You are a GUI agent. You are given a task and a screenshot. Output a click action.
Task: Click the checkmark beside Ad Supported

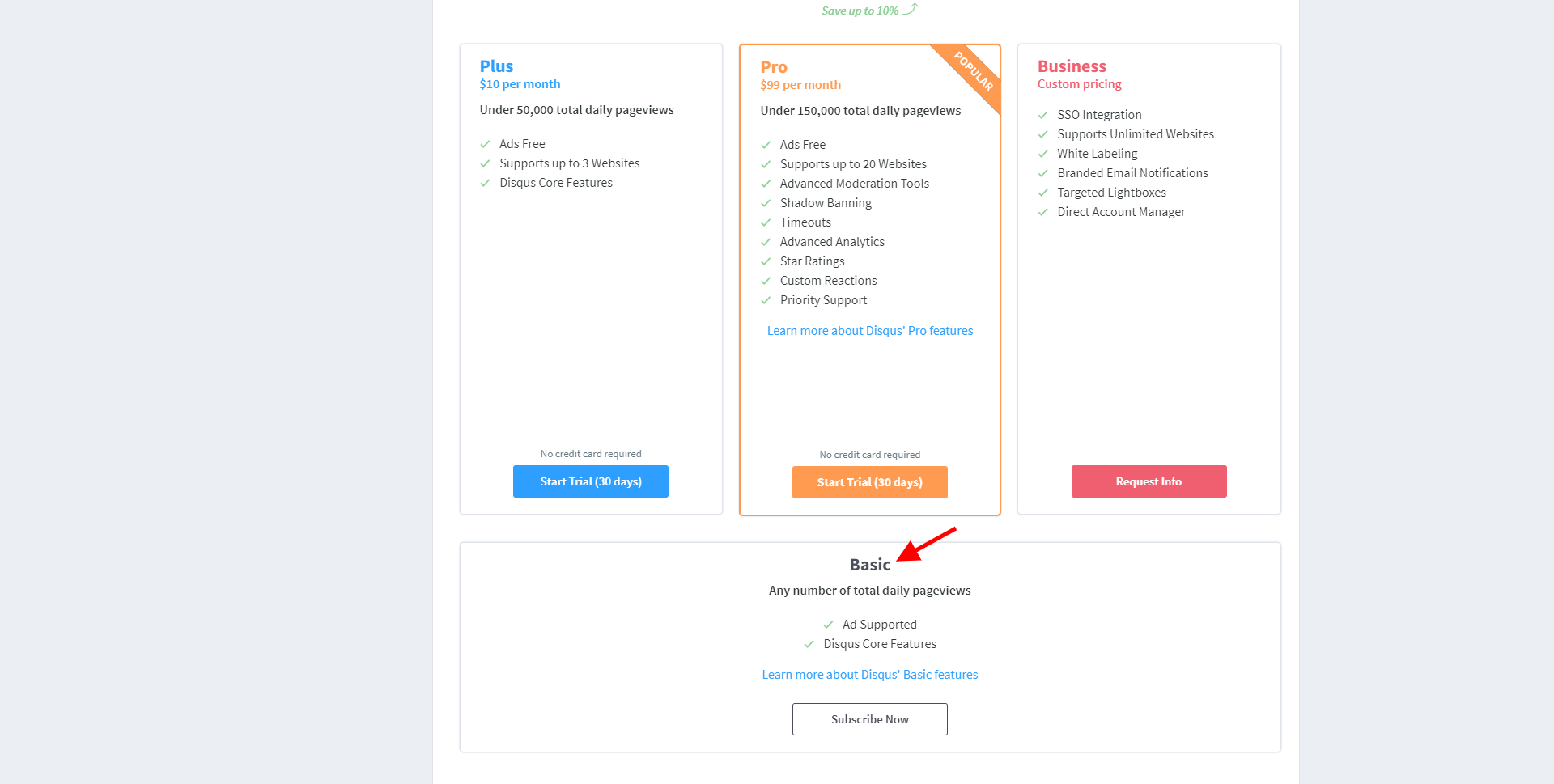coord(828,625)
